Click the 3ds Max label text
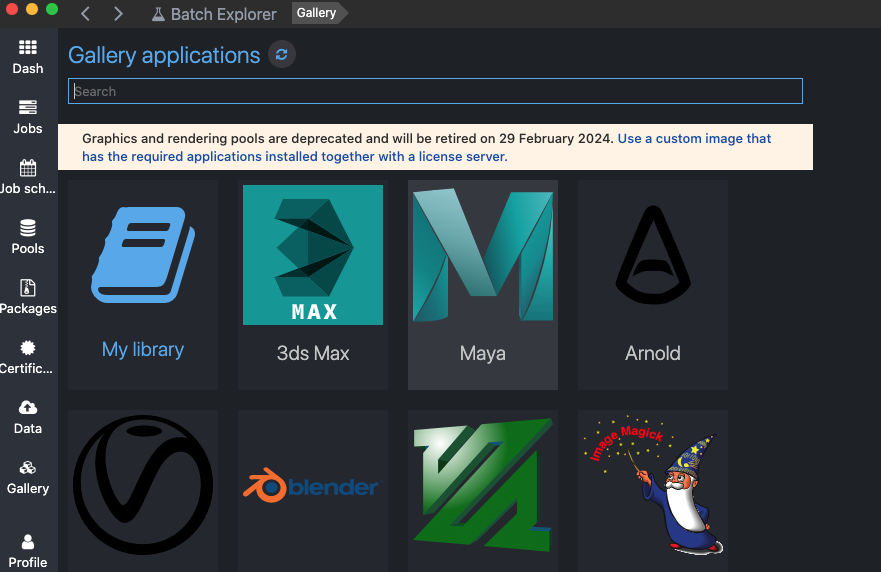Image resolution: width=881 pixels, height=572 pixels. coord(313,353)
